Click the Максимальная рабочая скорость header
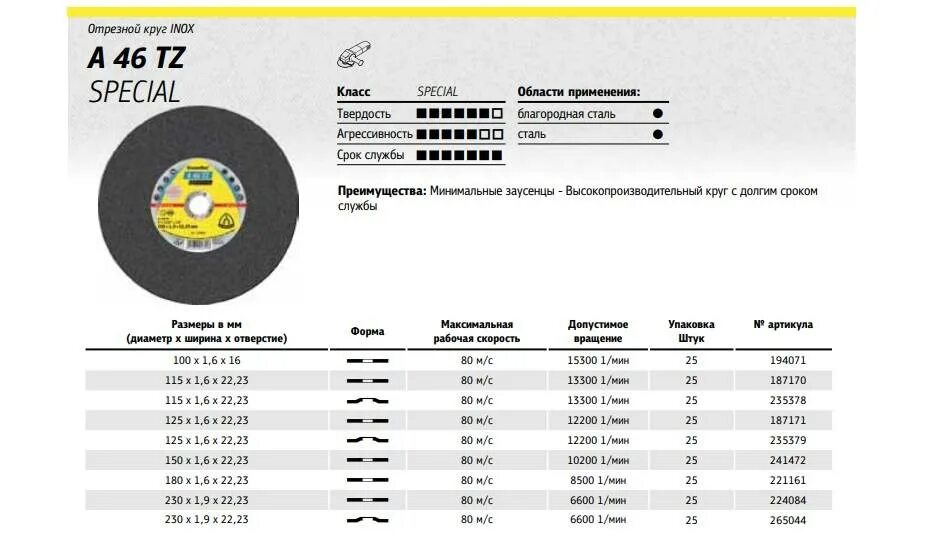This screenshot has width=928, height=537. (x=476, y=332)
